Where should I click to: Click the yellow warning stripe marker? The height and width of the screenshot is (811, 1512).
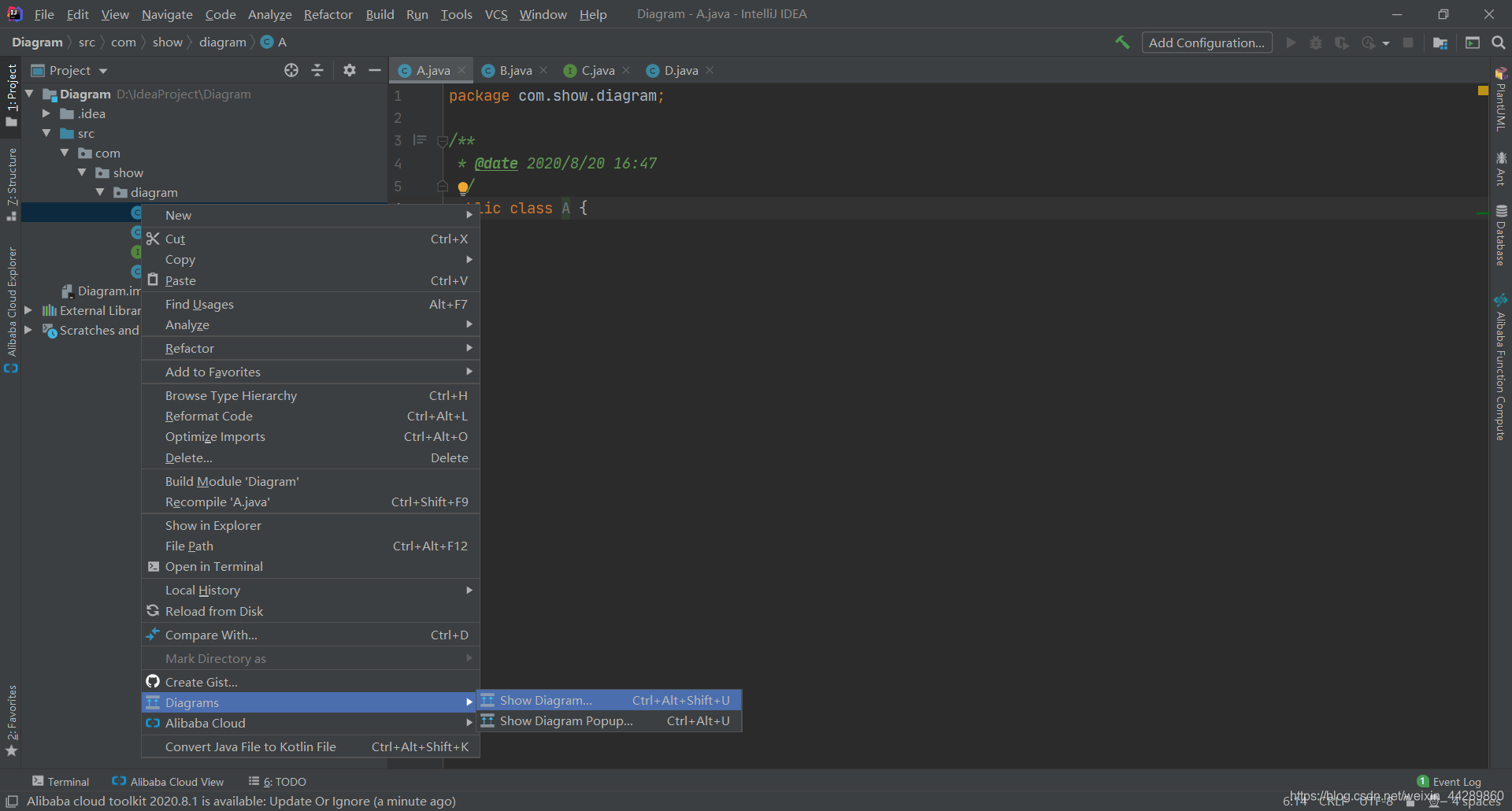[1483, 91]
